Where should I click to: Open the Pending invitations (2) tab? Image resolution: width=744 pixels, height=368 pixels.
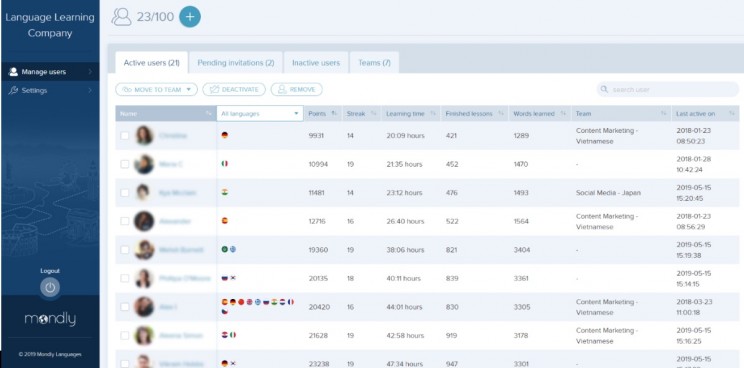pos(236,63)
